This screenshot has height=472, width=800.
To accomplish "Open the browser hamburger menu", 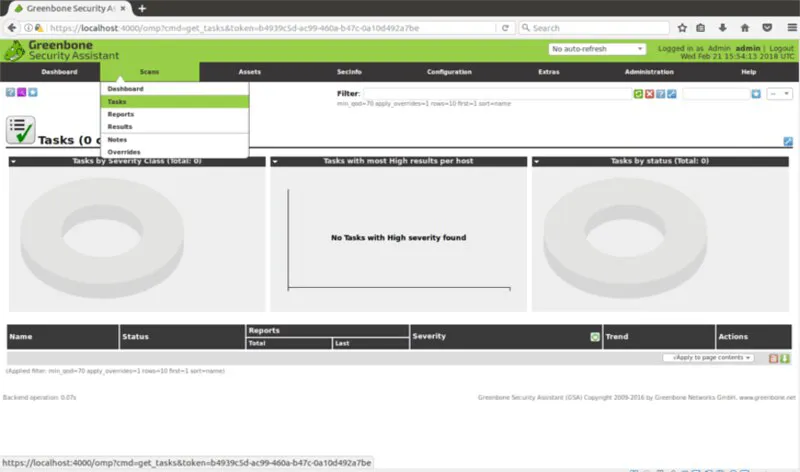I will point(792,28).
